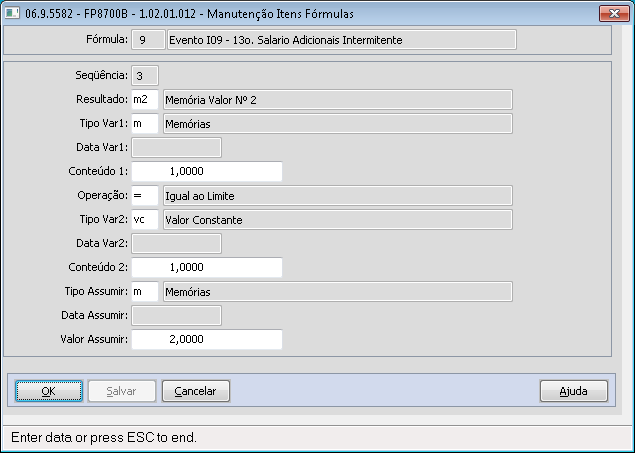Click the application icon in the title bar
635x453 pixels.
(x=12, y=13)
